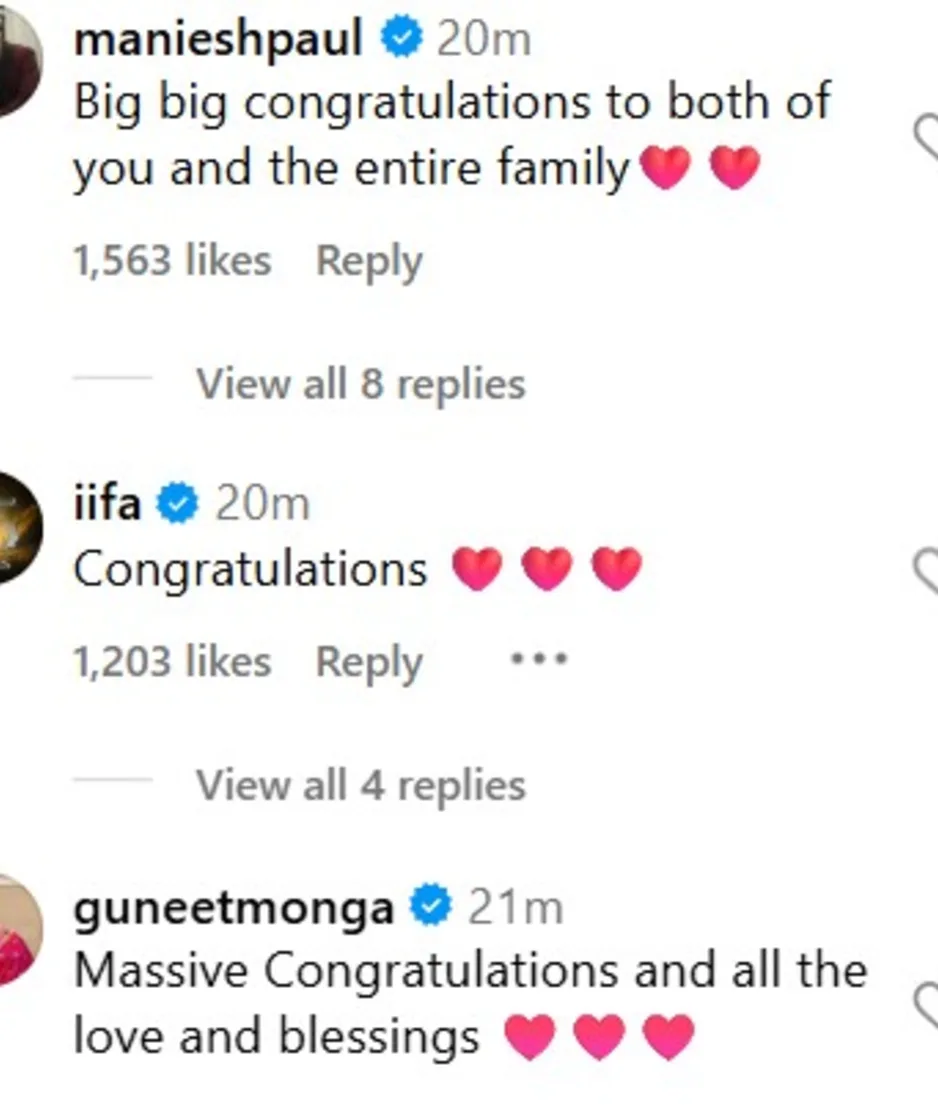The width and height of the screenshot is (938, 1105).
Task: Go to guneetmonga's profile via username
Action: pyautogui.click(x=234, y=908)
